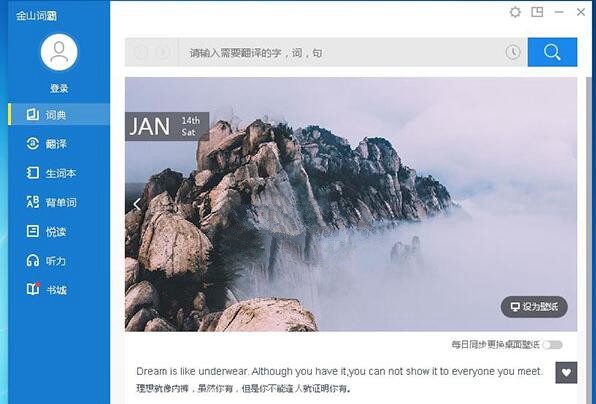Open search history clock icon
The width and height of the screenshot is (596, 404).
pos(513,52)
